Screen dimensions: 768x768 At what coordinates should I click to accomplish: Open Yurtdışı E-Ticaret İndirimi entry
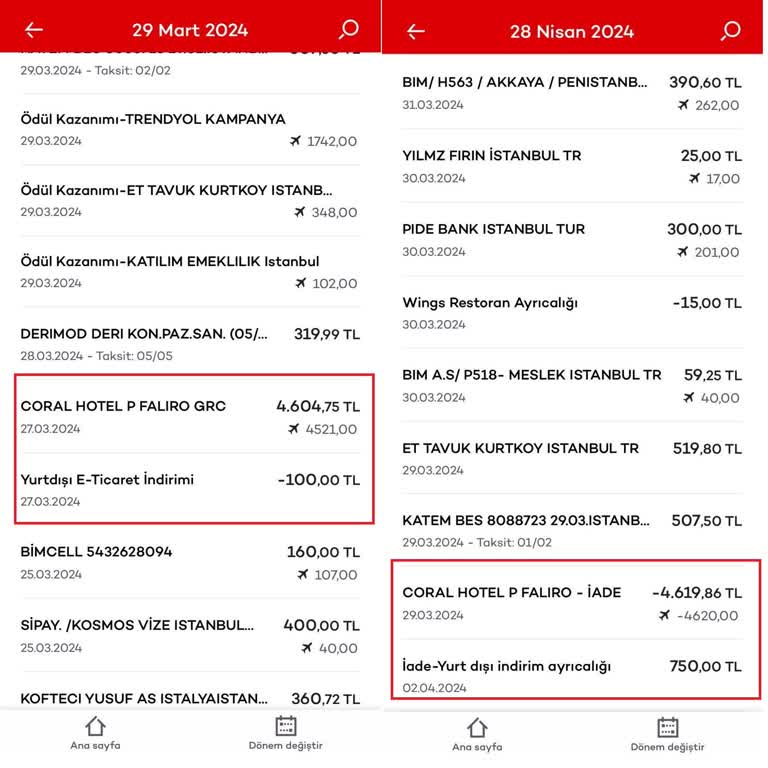pyautogui.click(x=190, y=489)
